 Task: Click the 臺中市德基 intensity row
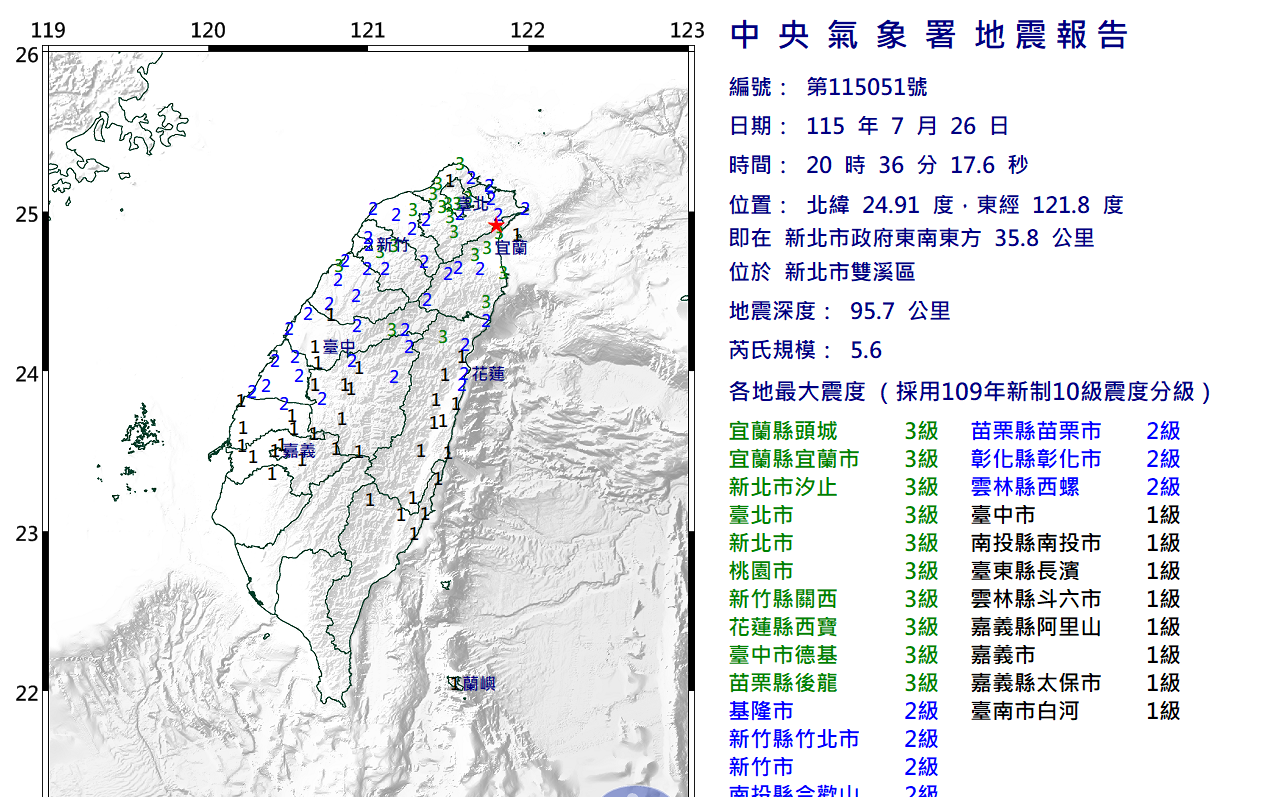pos(834,655)
